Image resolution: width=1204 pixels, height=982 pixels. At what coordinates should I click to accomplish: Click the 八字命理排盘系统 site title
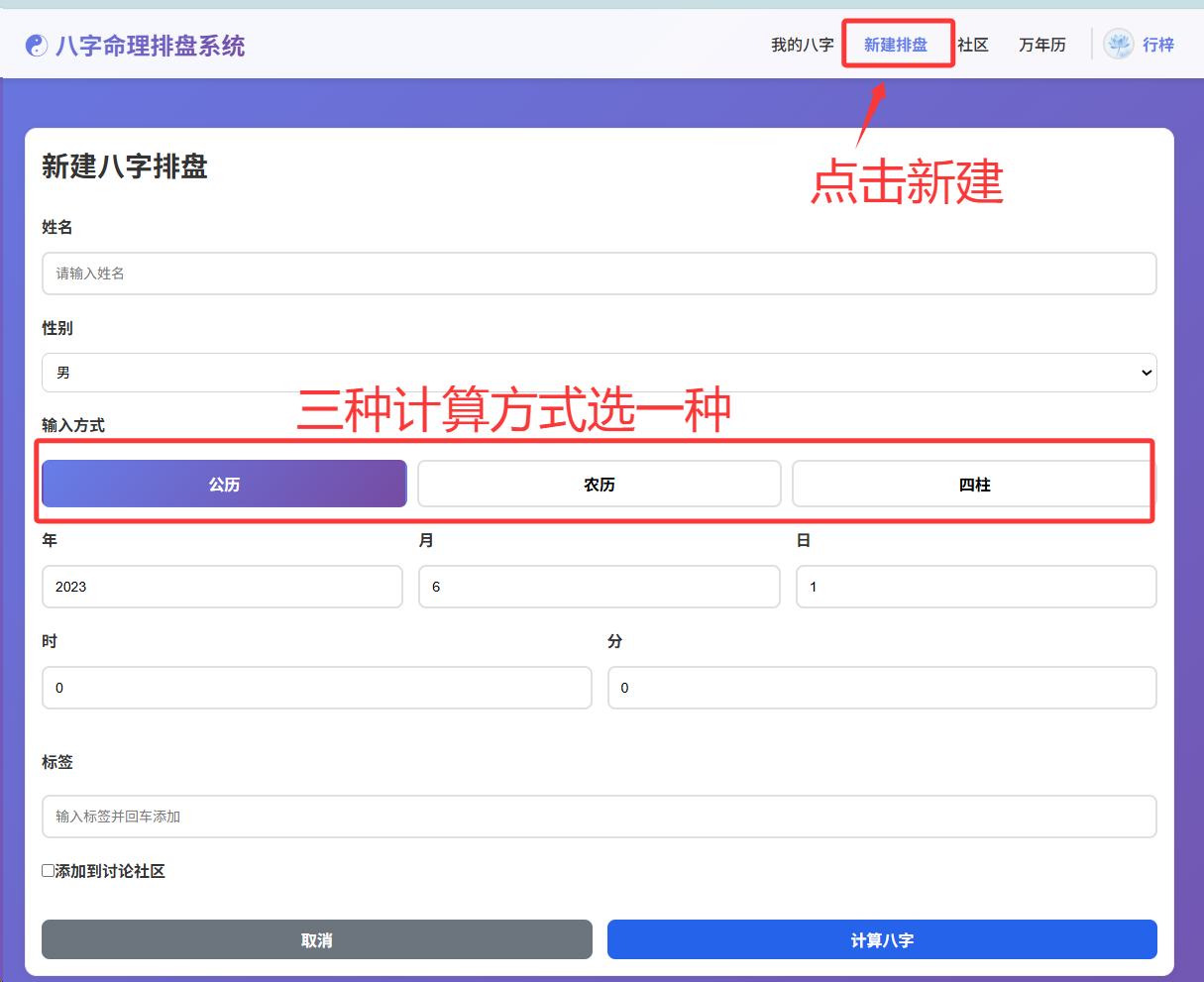point(151,46)
